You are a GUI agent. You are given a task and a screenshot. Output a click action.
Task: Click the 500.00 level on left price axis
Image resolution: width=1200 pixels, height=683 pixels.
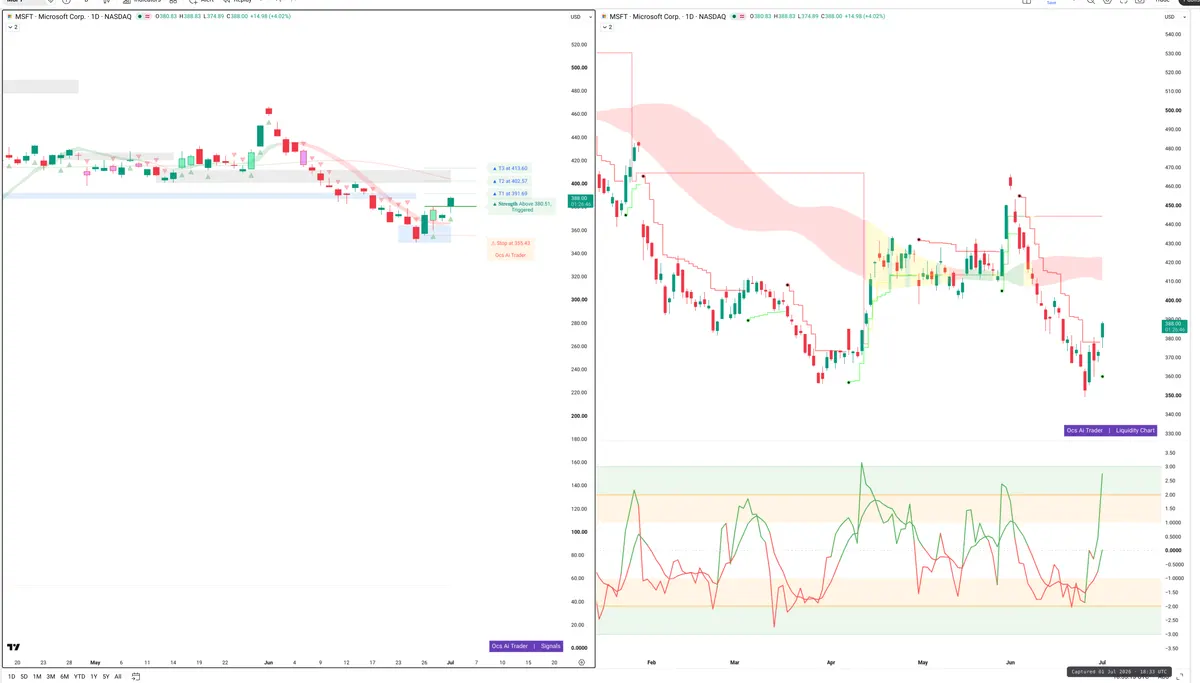[579, 68]
